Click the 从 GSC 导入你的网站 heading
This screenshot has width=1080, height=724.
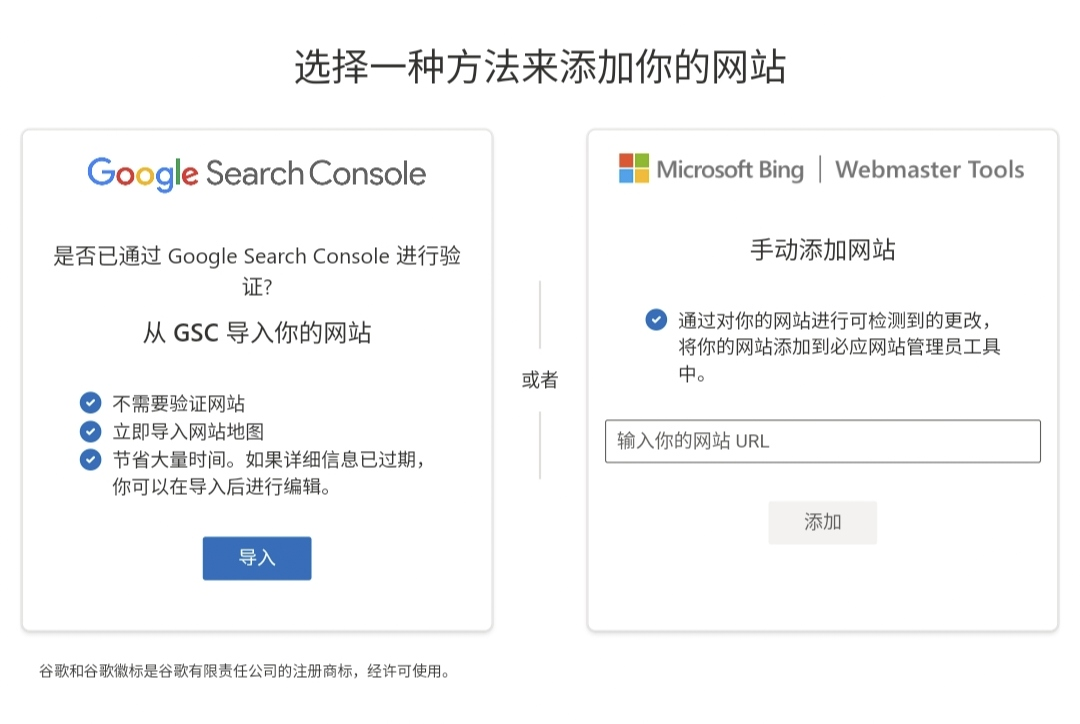coord(257,332)
